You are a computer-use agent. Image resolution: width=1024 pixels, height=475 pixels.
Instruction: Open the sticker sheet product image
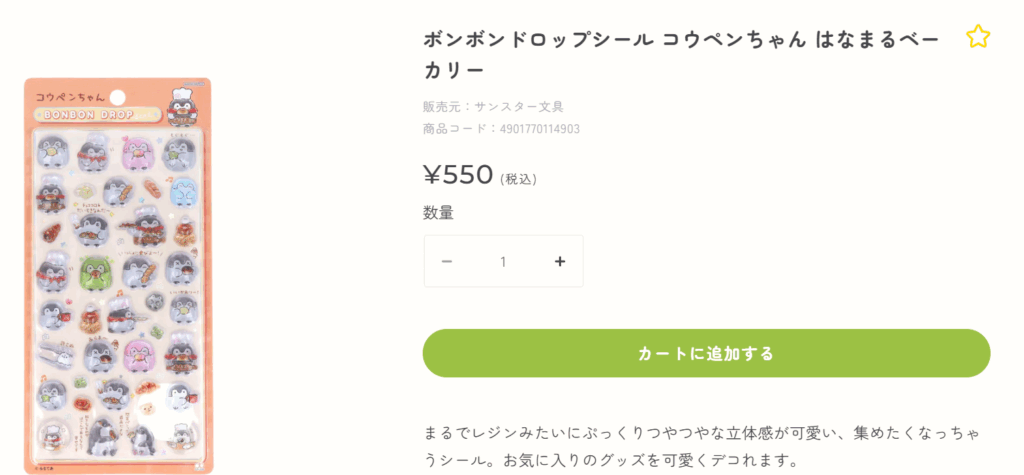click(118, 275)
